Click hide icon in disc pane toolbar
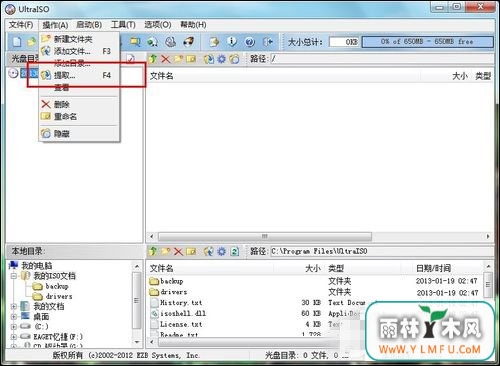Screen dimensions: 500x366 click(235, 59)
